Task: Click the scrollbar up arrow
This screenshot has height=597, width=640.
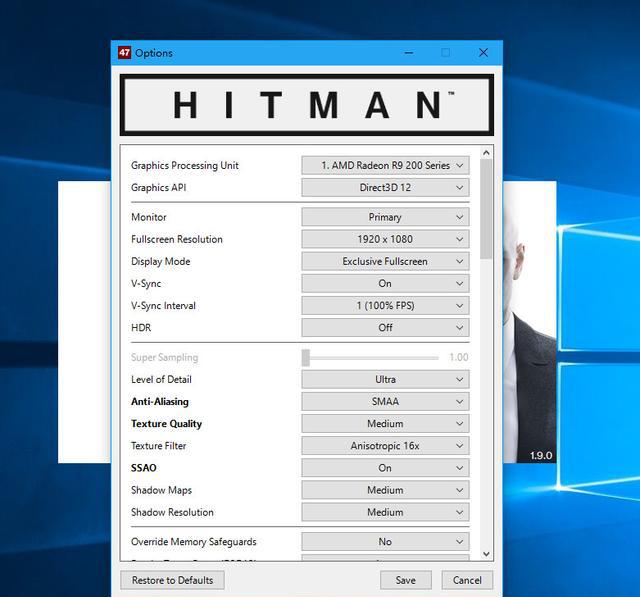Action: click(x=486, y=153)
